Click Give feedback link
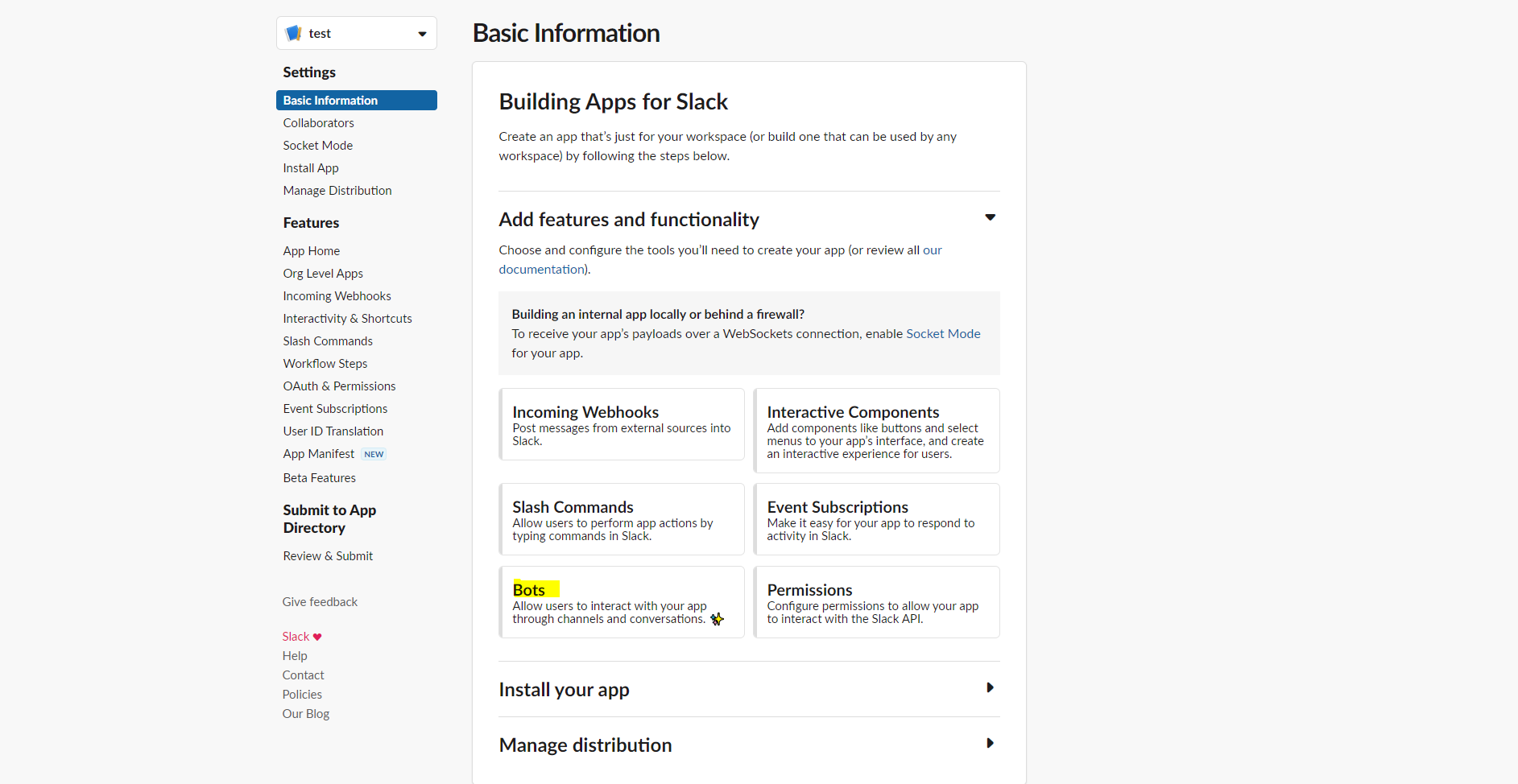Viewport: 1518px width, 784px height. (320, 601)
